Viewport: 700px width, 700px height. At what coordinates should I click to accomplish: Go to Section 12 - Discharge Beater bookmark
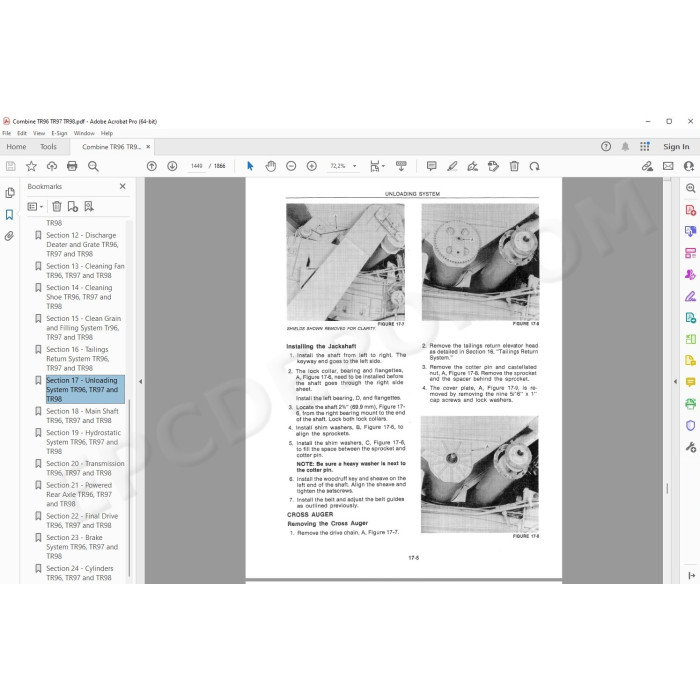82,245
